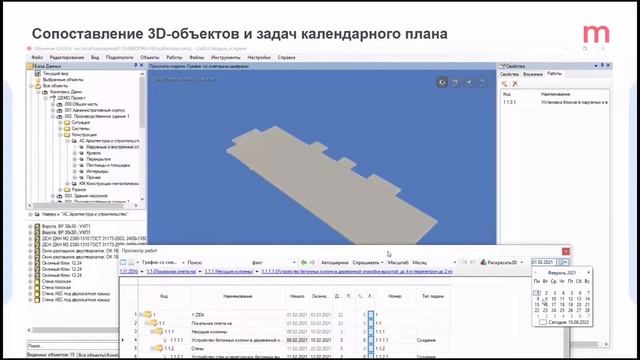This screenshot has width=640, height=360.
Task: Collapse the Все объекты tree node
Action: (31, 86)
